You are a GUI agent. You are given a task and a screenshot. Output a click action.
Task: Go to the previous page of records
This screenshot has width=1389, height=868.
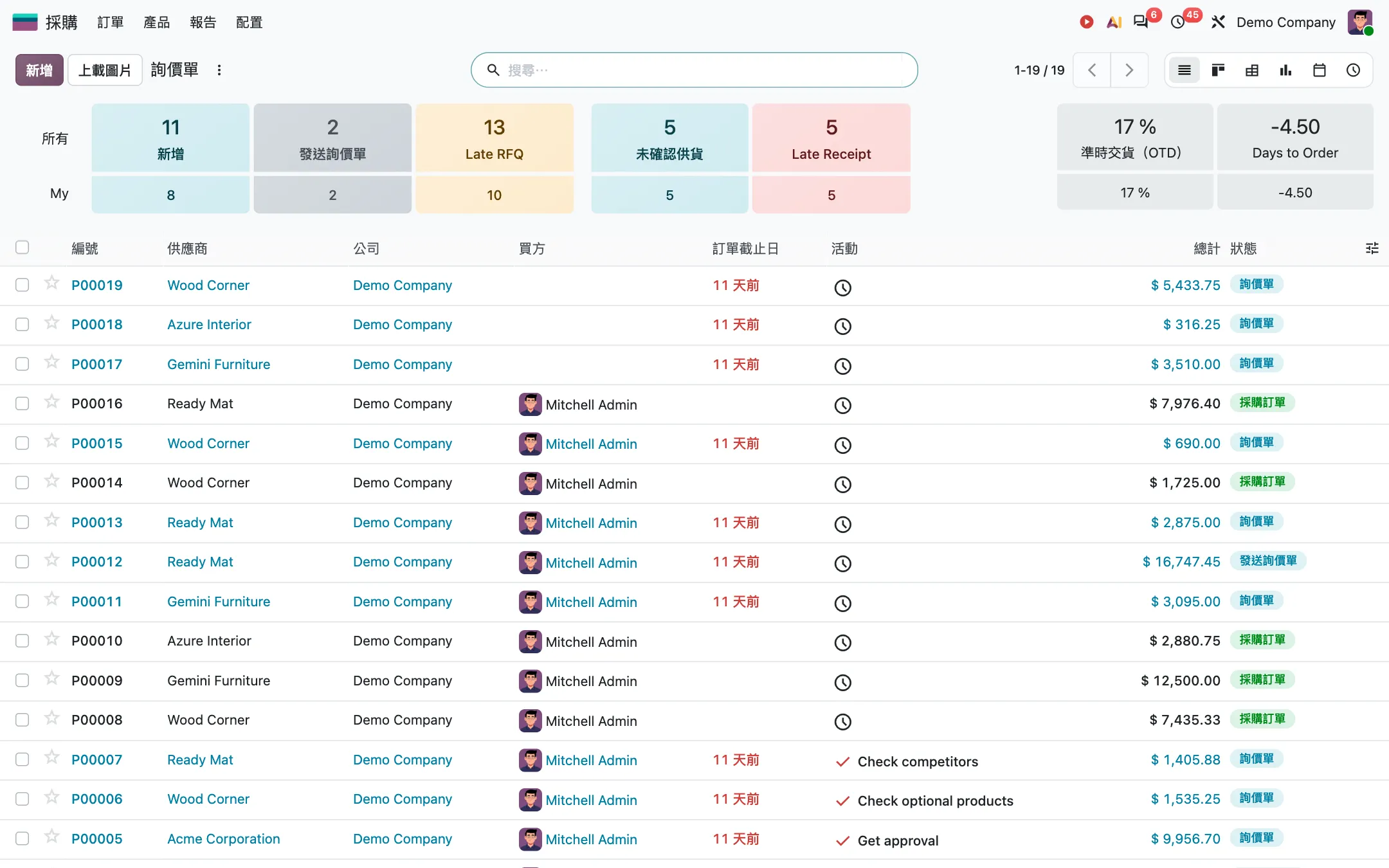(1092, 70)
